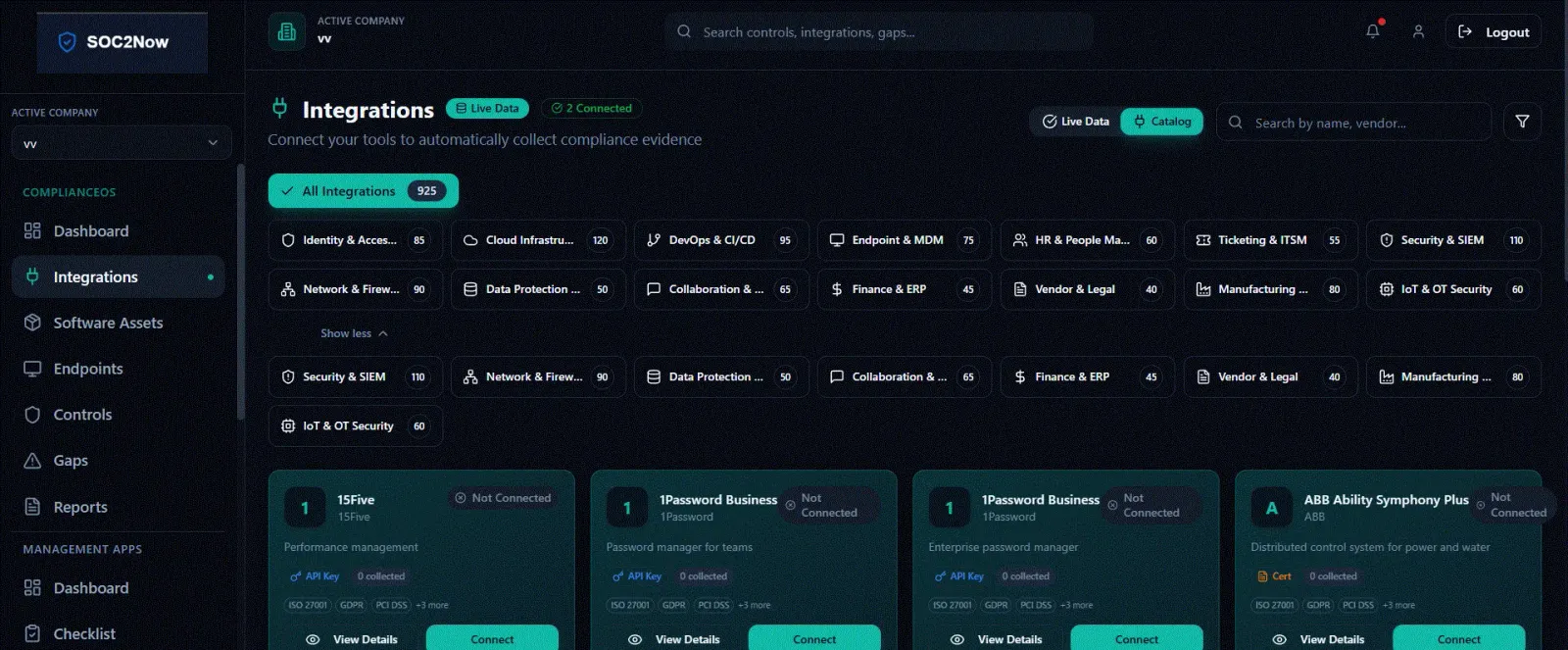This screenshot has height=650, width=1568.
Task: Click the 2 Connected badge
Action: pyautogui.click(x=591, y=108)
